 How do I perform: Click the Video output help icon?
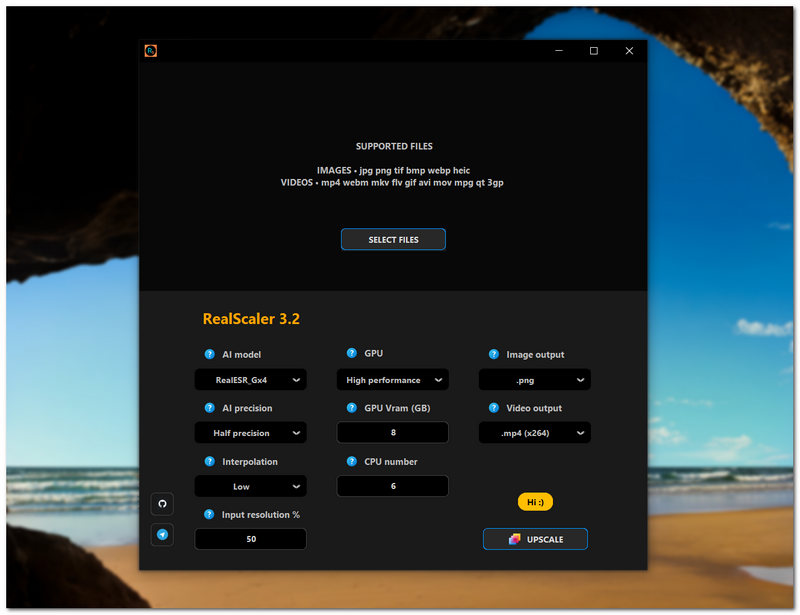coord(494,408)
